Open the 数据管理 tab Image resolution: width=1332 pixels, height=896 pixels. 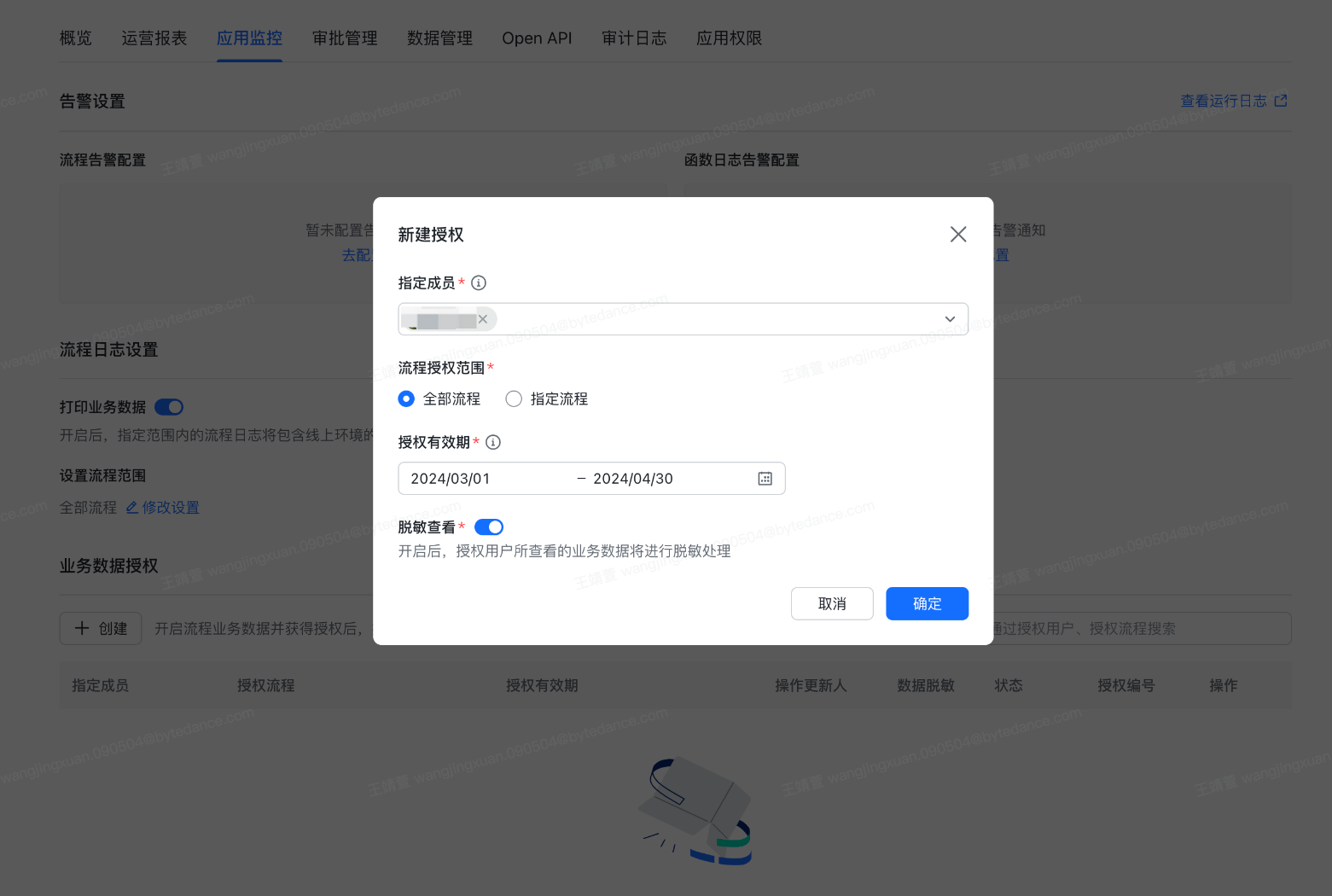pos(440,38)
